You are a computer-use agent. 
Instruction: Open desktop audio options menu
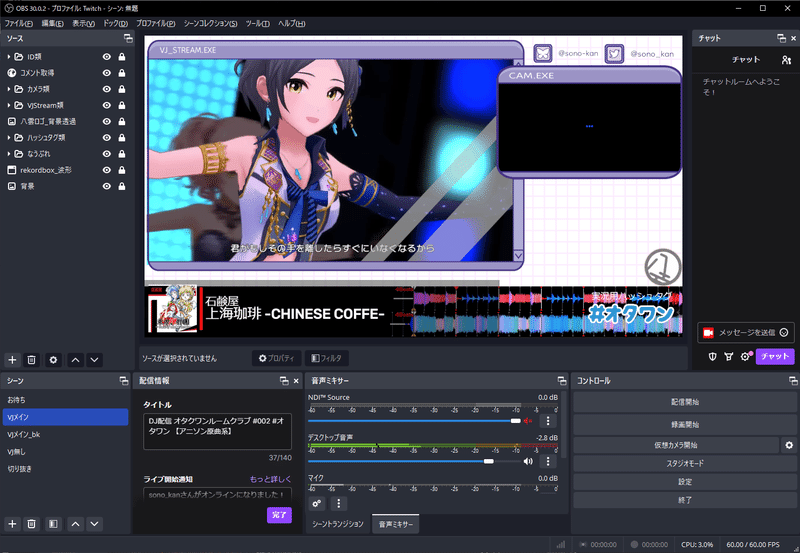548,461
